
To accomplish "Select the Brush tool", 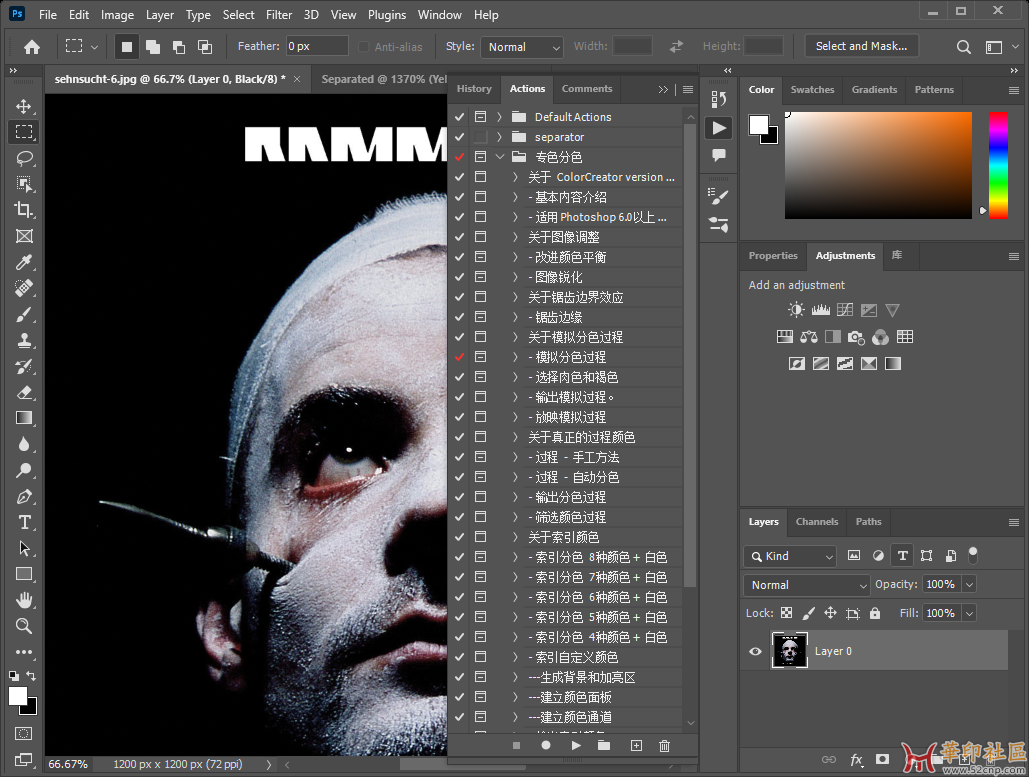I will (24, 314).
